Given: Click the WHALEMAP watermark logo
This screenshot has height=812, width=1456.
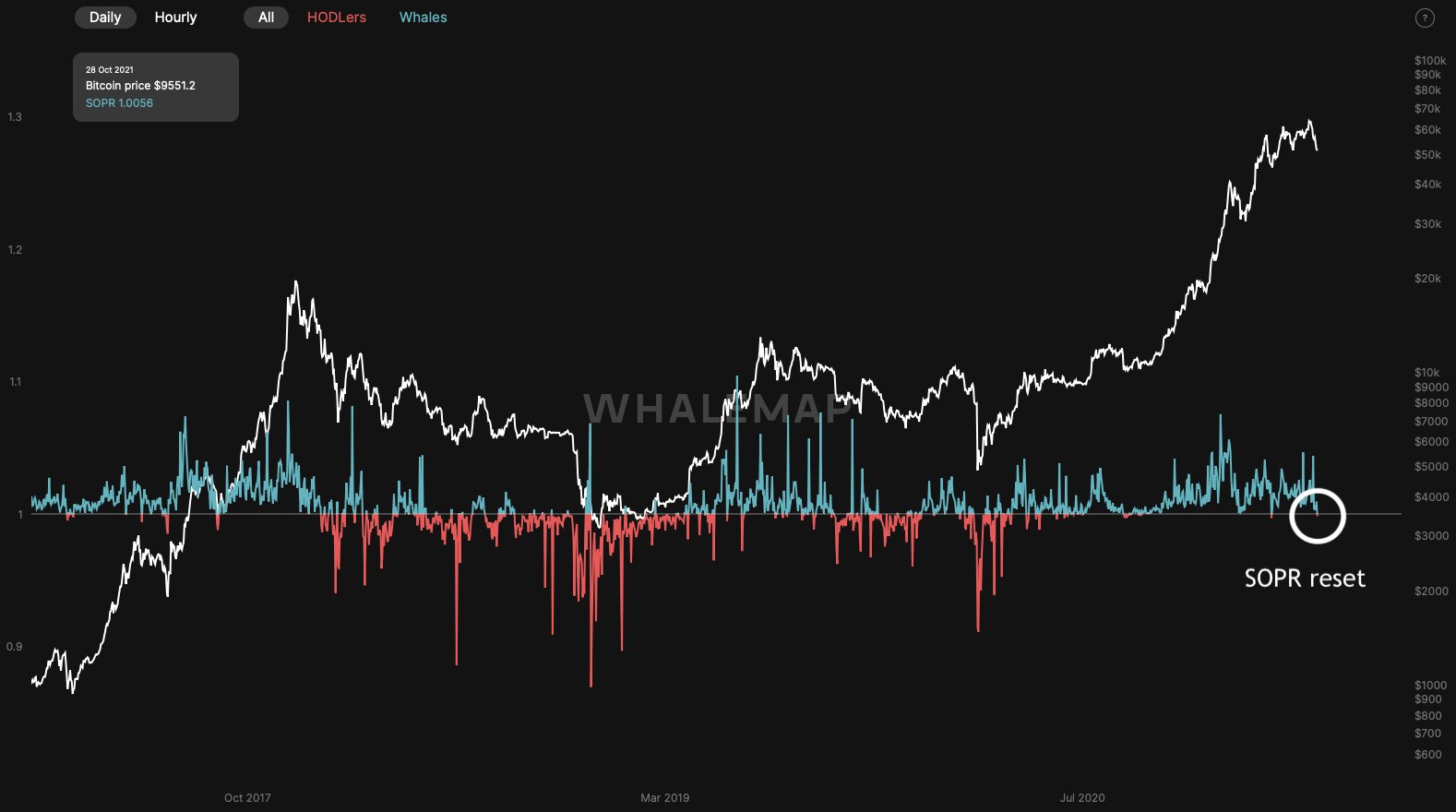Looking at the screenshot, I should coord(718,410).
